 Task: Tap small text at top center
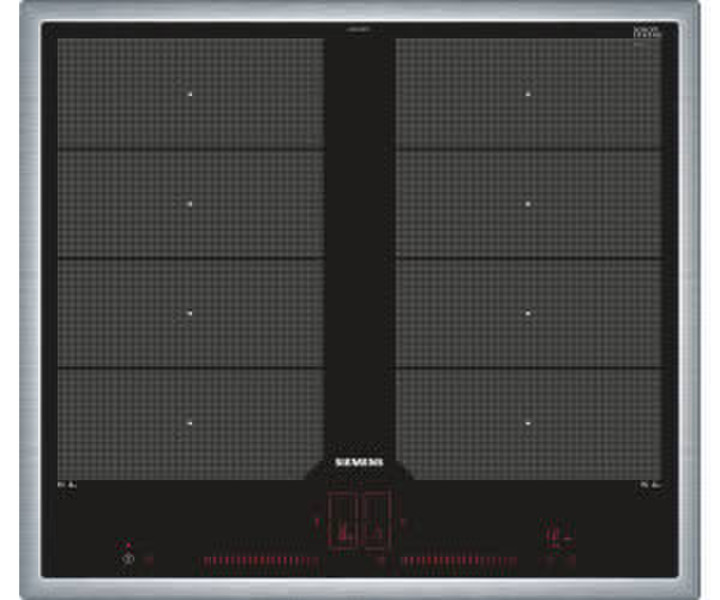(359, 30)
